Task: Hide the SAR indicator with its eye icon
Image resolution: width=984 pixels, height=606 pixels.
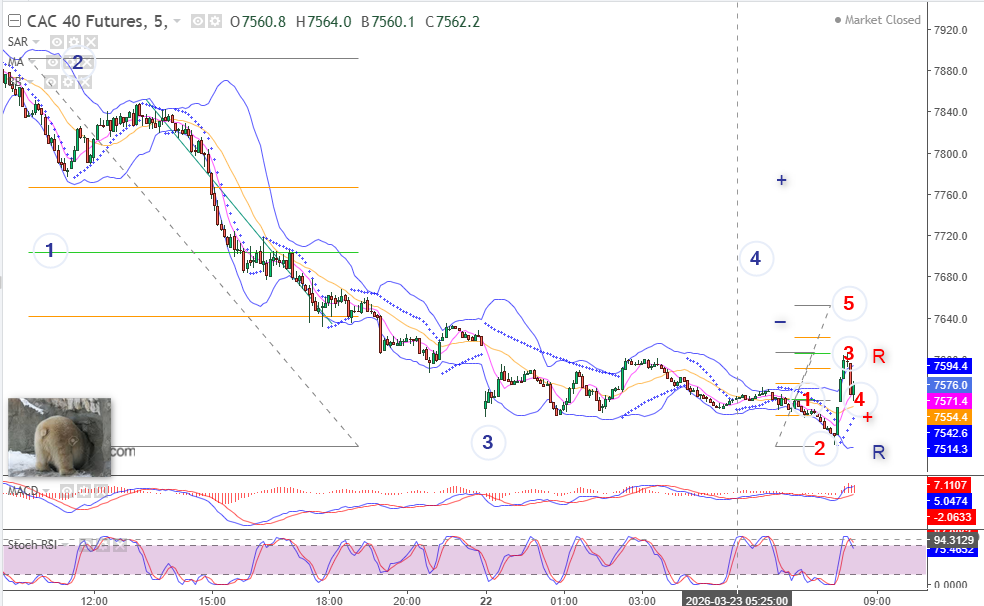Action: [57, 42]
